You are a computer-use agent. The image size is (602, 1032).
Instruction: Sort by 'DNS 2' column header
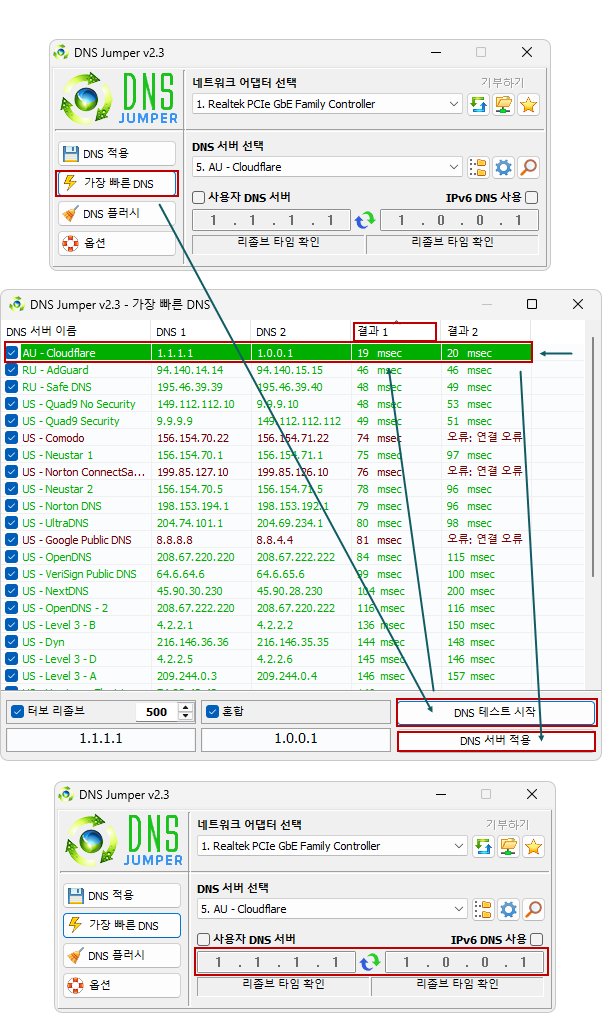pyautogui.click(x=301, y=331)
